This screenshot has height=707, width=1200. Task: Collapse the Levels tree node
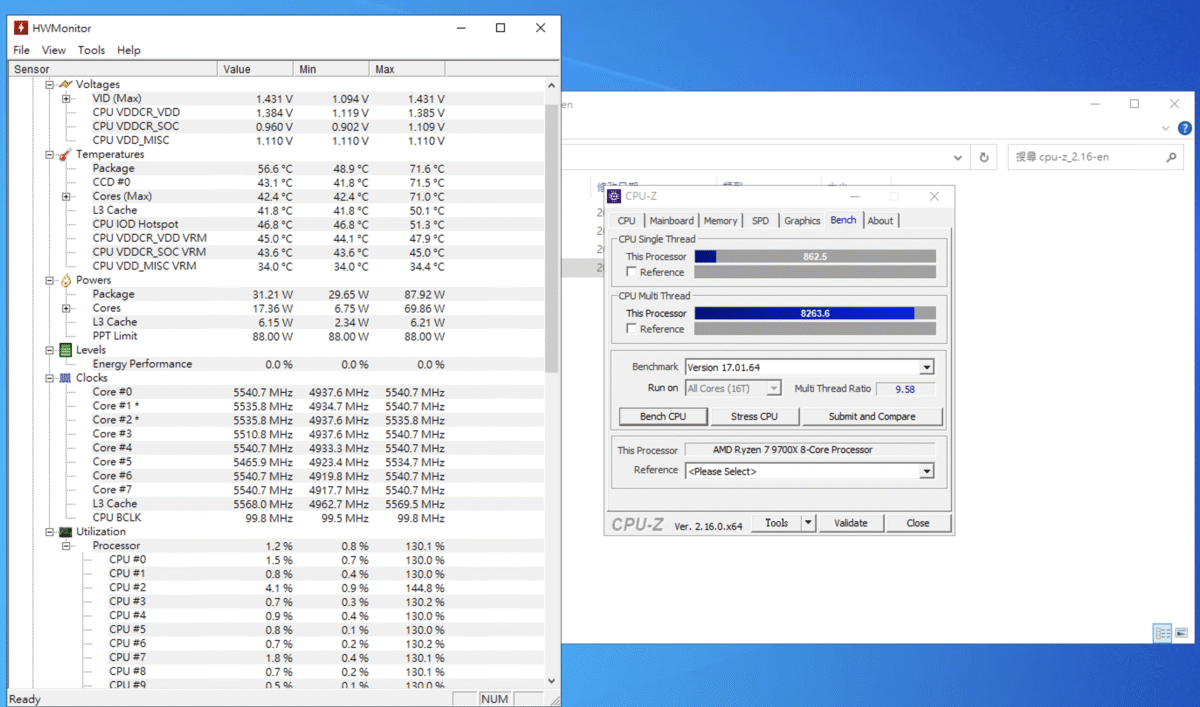pos(50,350)
